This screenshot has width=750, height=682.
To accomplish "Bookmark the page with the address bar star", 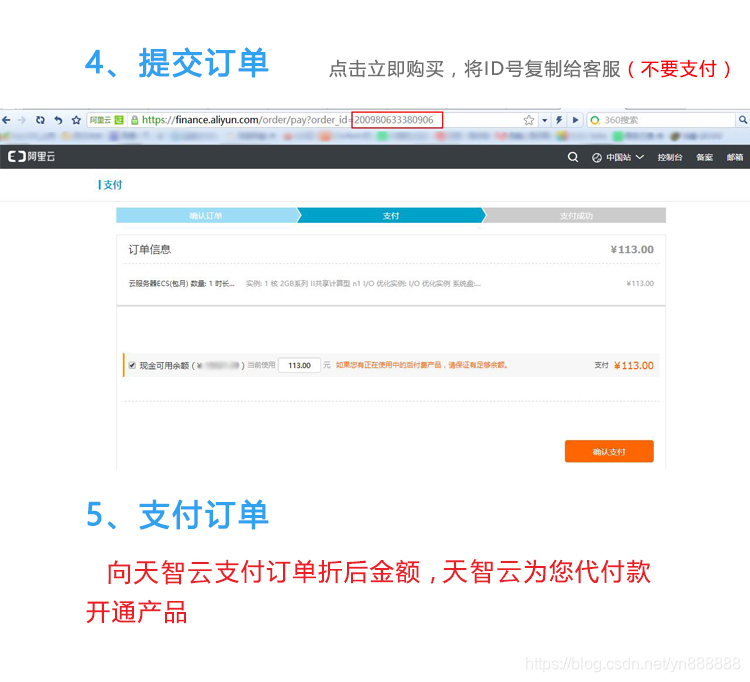I will [529, 120].
